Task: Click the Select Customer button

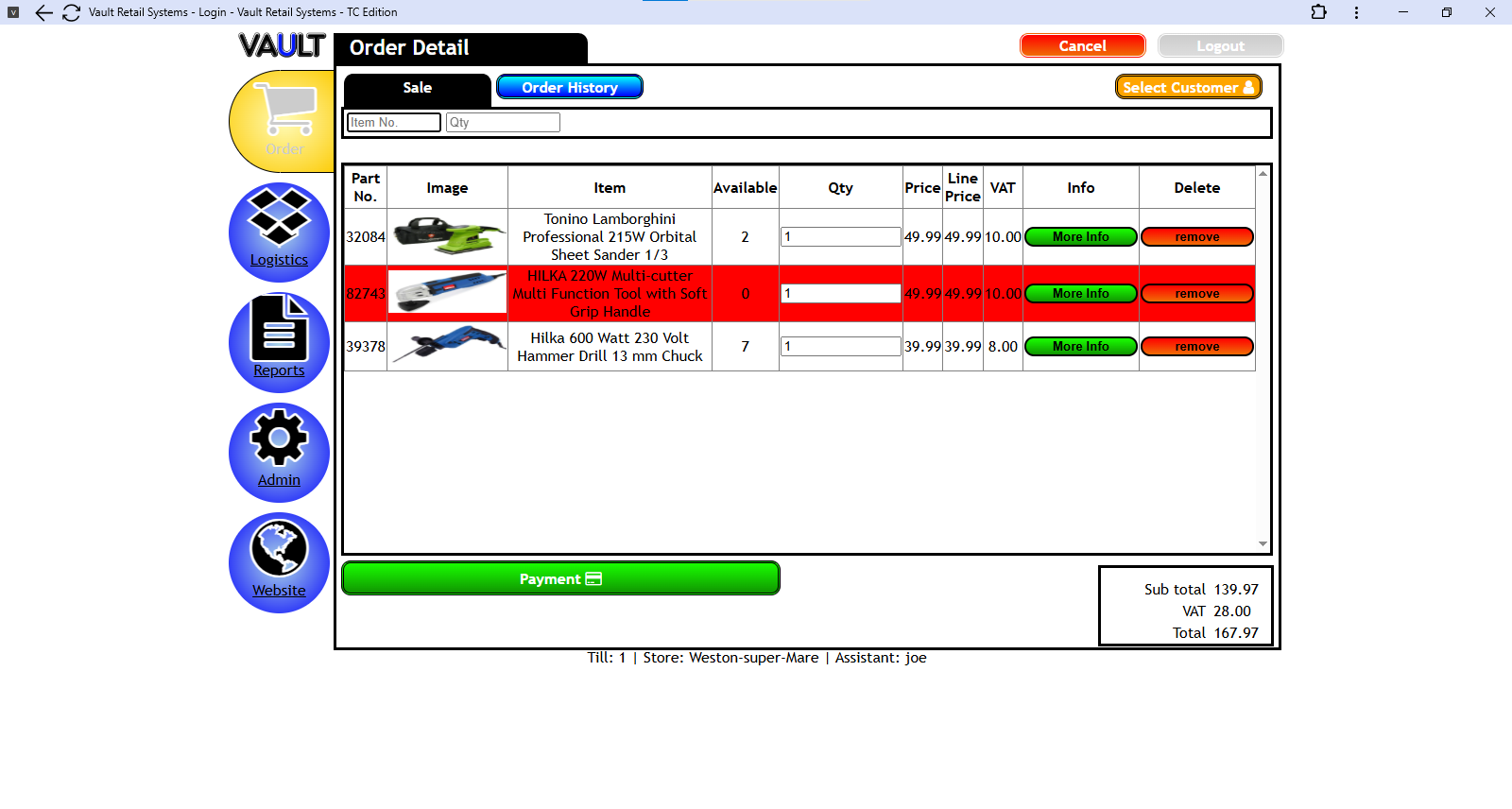Action: click(x=1188, y=87)
